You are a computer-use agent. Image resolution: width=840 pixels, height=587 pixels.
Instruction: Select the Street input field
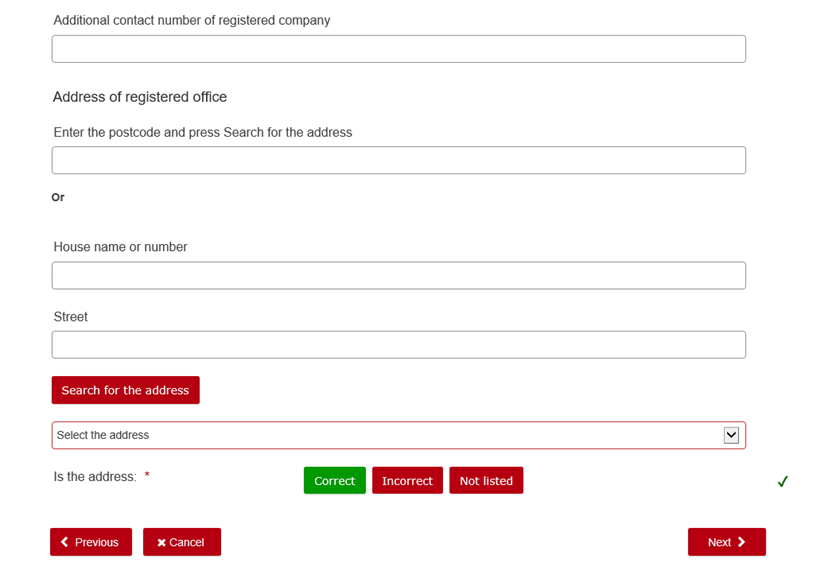pos(399,344)
